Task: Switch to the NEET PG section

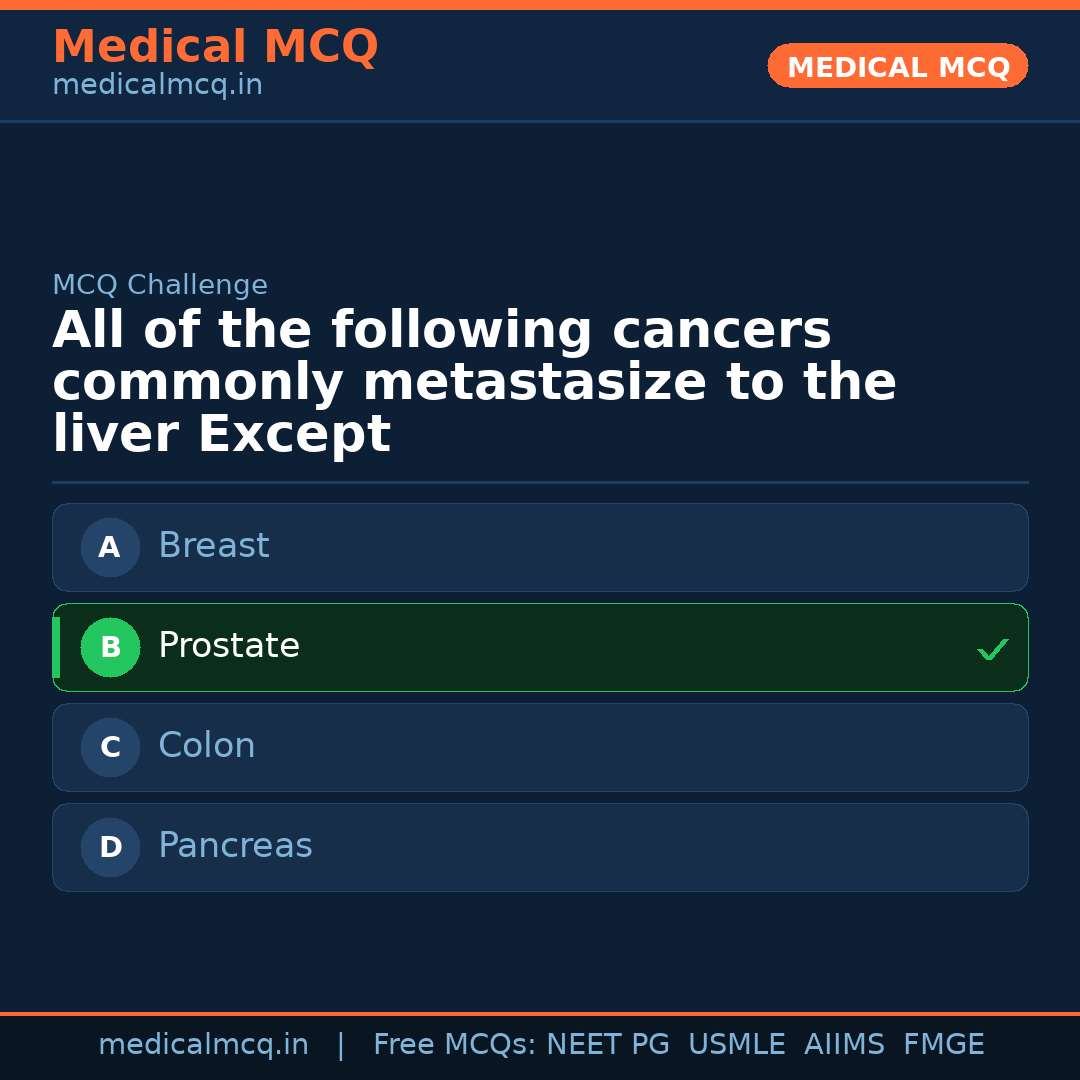Action: (x=607, y=1043)
